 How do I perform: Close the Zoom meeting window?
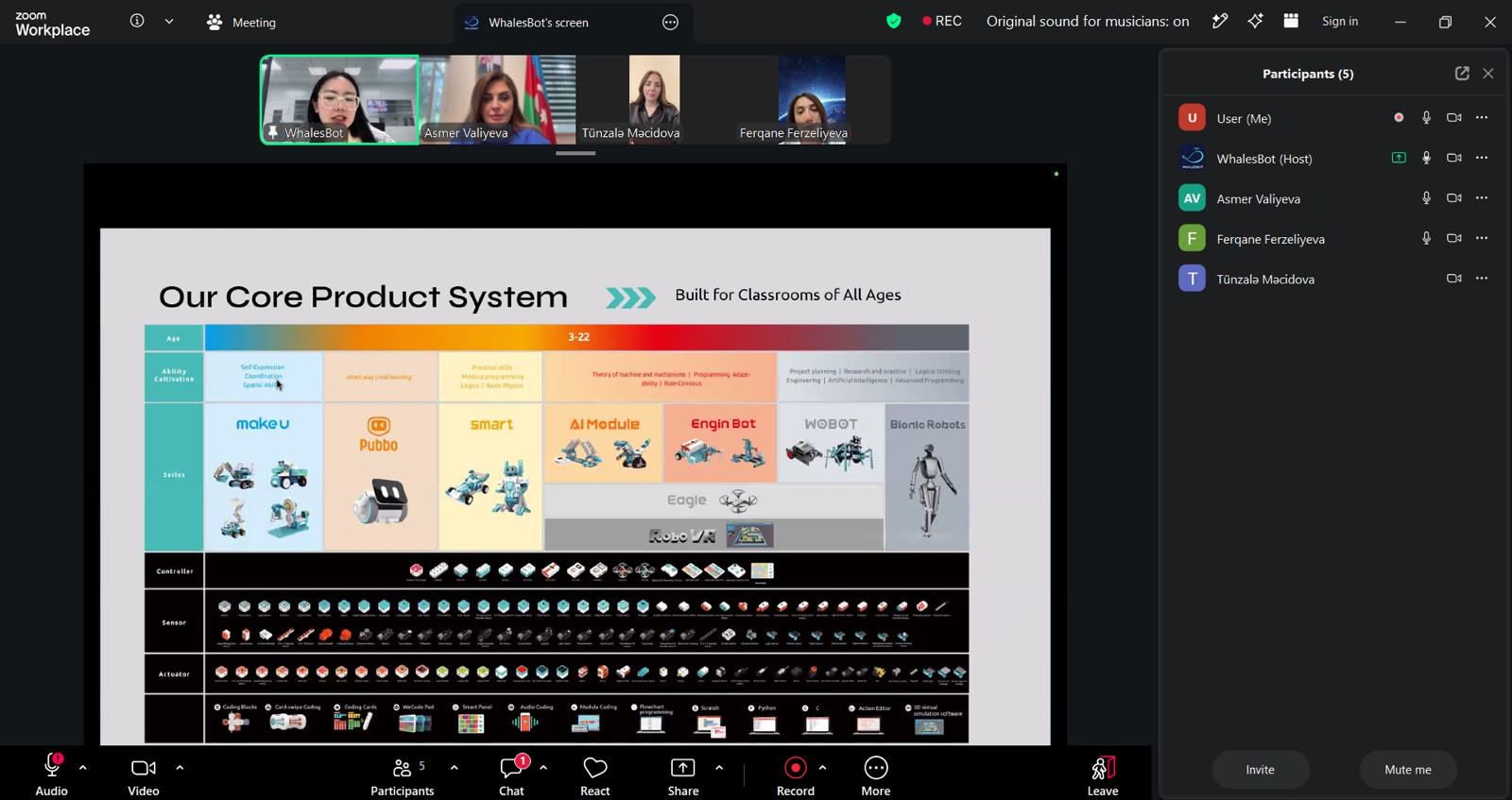coord(1490,22)
